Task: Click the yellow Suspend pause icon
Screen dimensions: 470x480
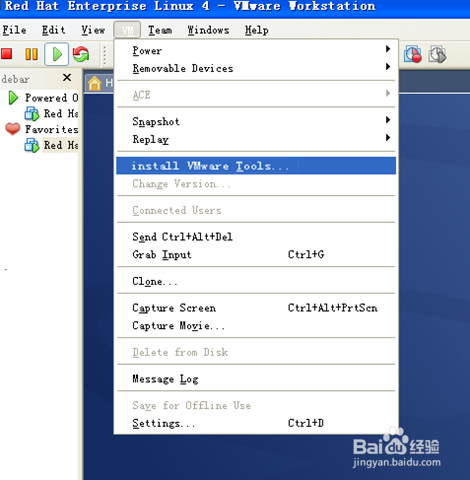Action: click(x=31, y=54)
